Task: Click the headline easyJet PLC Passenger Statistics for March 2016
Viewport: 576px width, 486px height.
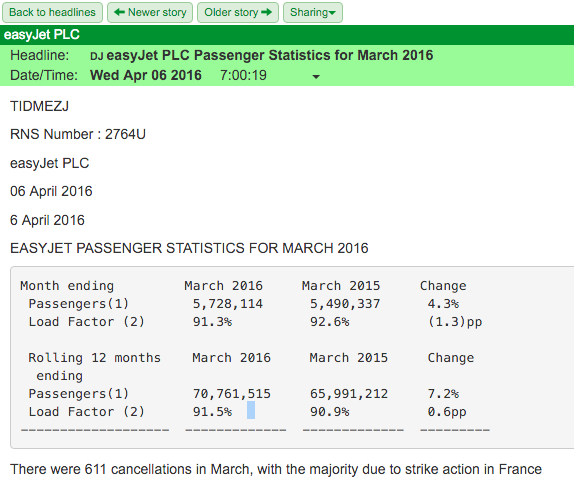Action: pos(270,55)
